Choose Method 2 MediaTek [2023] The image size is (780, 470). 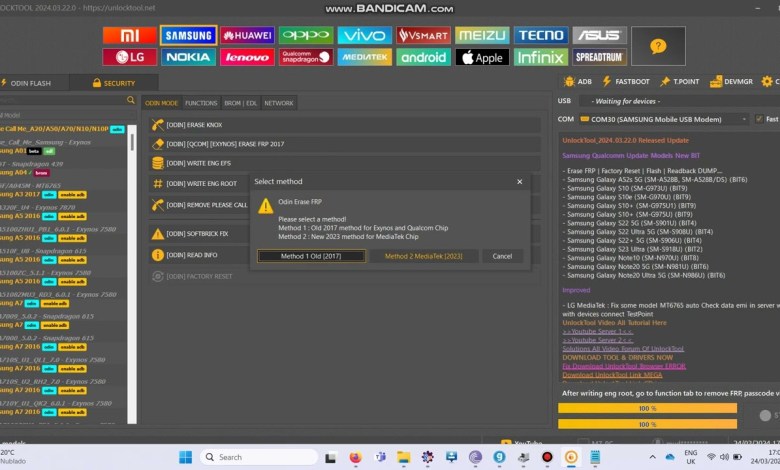pyautogui.click(x=423, y=256)
